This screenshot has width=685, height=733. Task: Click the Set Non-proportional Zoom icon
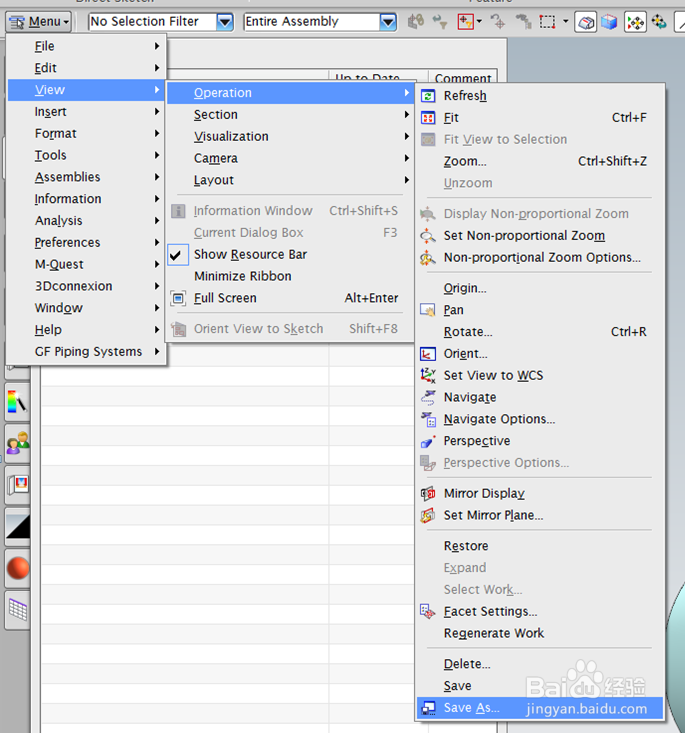(x=427, y=236)
